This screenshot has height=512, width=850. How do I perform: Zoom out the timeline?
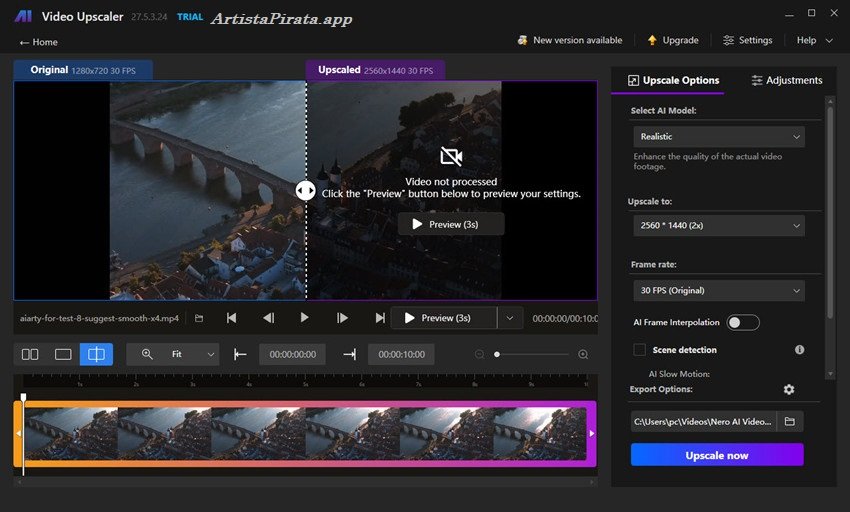coord(479,355)
